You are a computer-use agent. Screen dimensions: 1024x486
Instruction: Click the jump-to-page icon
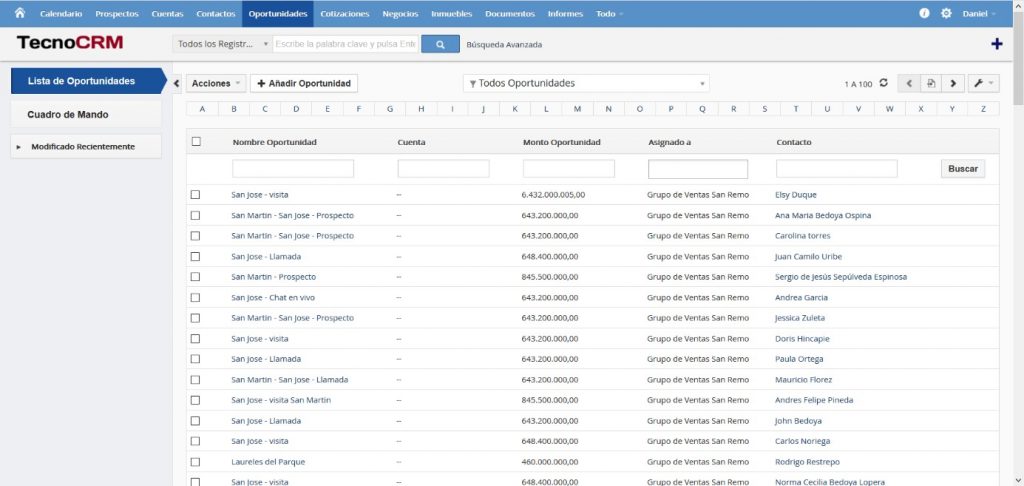[x=931, y=83]
